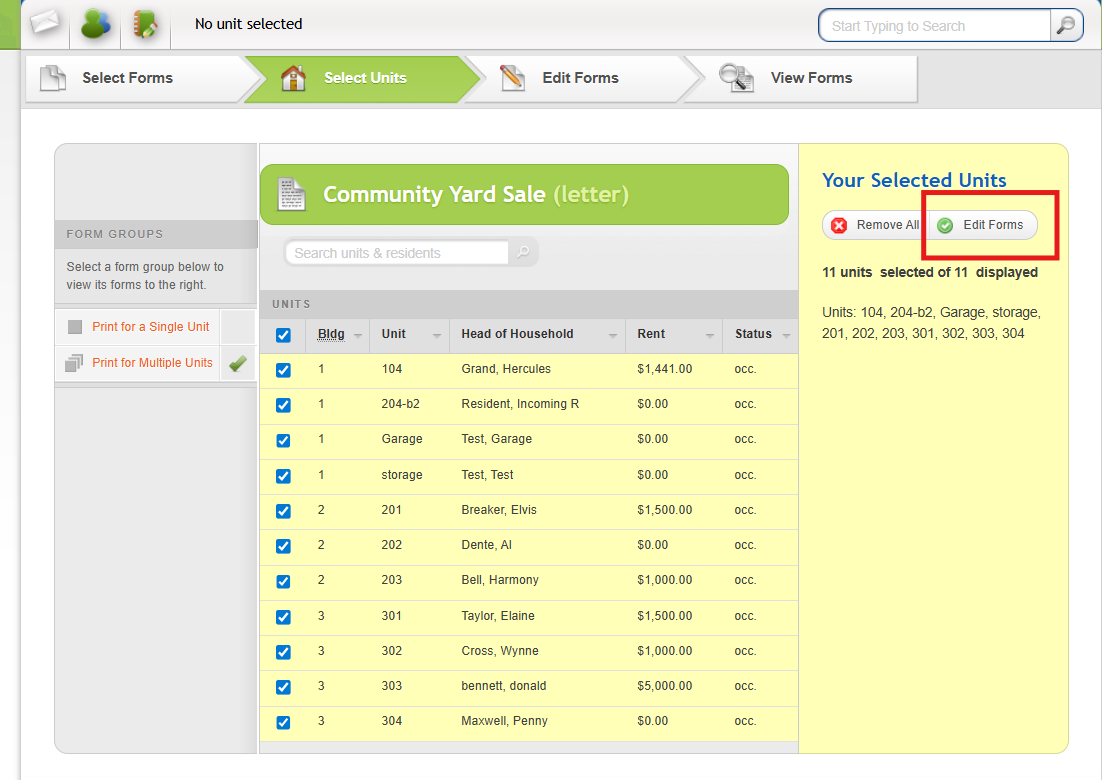
Task: Click the green checkmark beside Multiple Units
Action: (238, 363)
